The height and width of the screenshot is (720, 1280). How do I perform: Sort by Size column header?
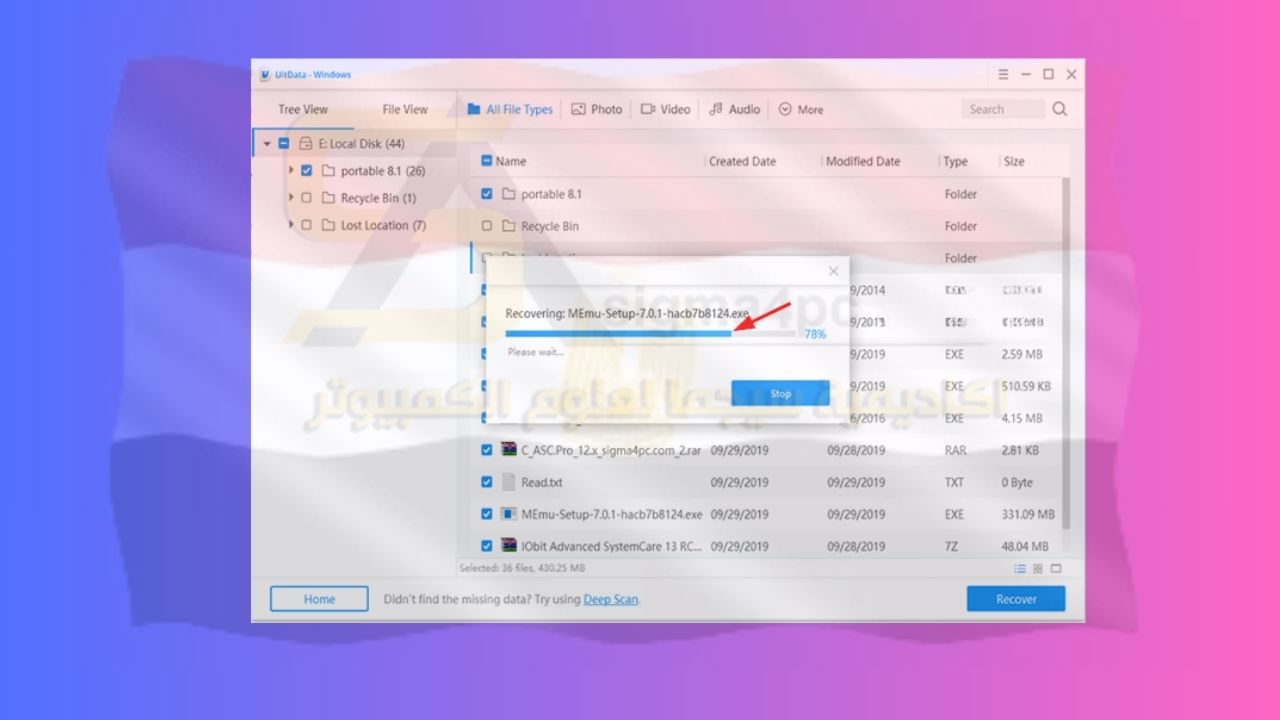tap(1014, 161)
